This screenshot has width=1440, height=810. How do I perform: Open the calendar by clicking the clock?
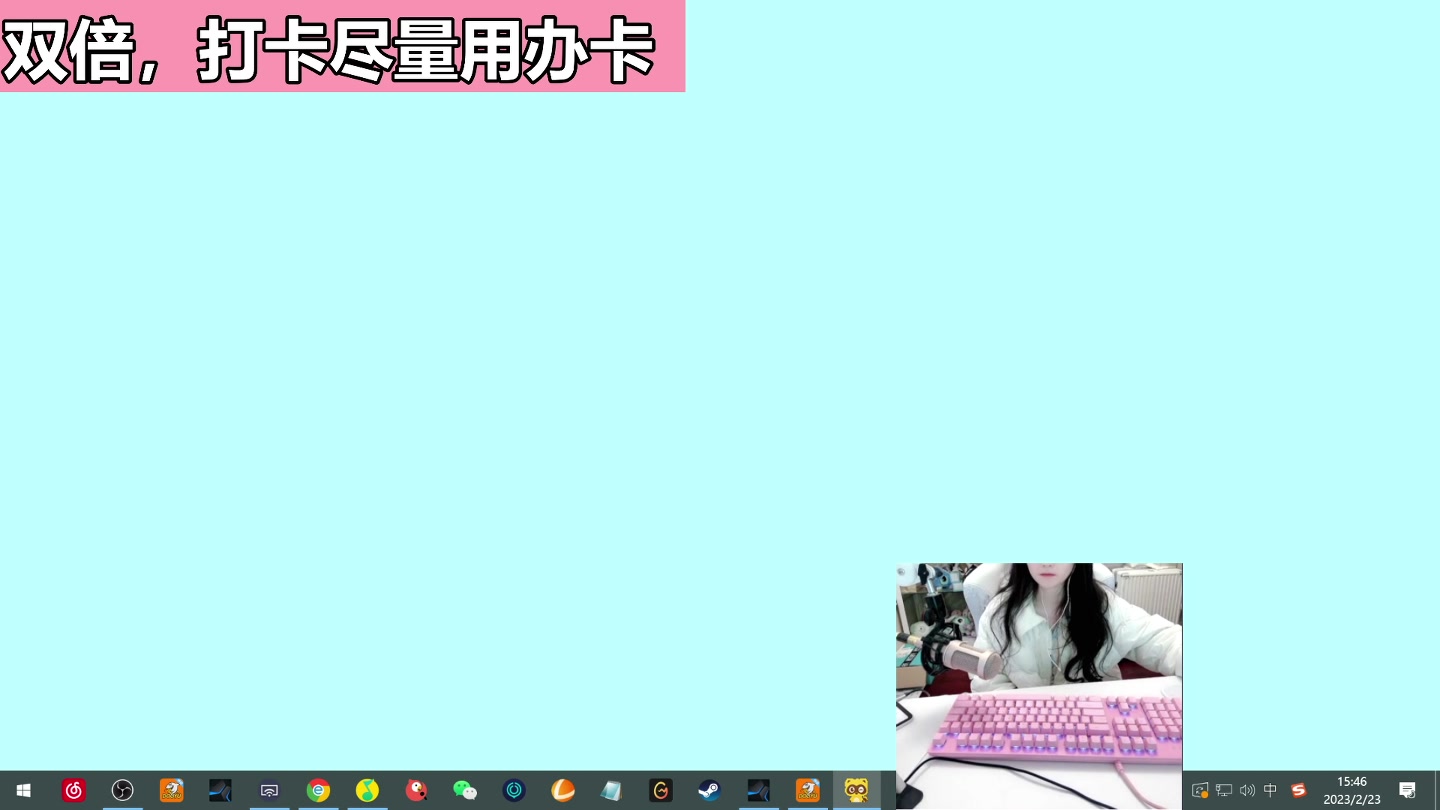coord(1352,790)
